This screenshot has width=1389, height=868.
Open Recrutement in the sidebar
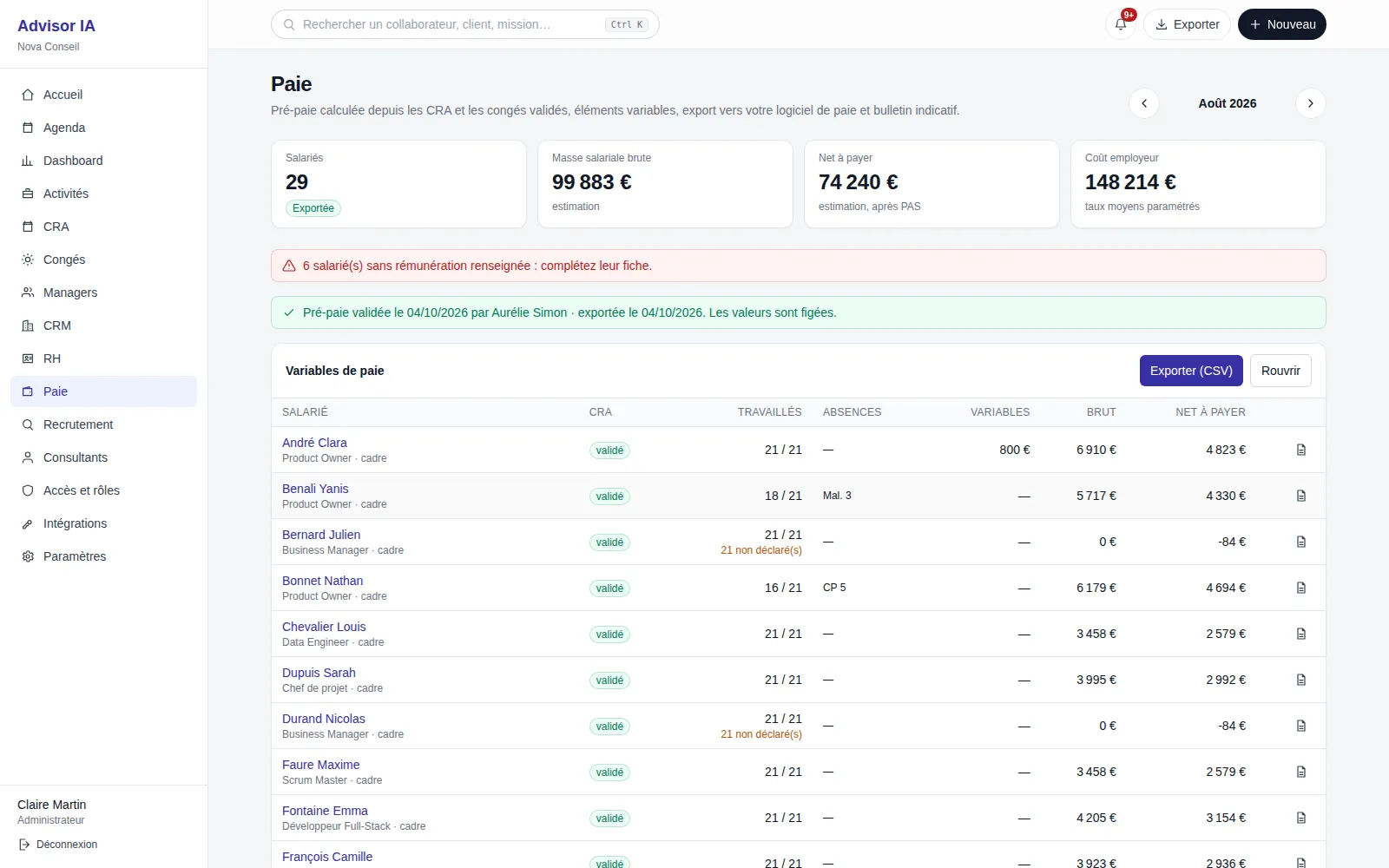[x=103, y=424]
